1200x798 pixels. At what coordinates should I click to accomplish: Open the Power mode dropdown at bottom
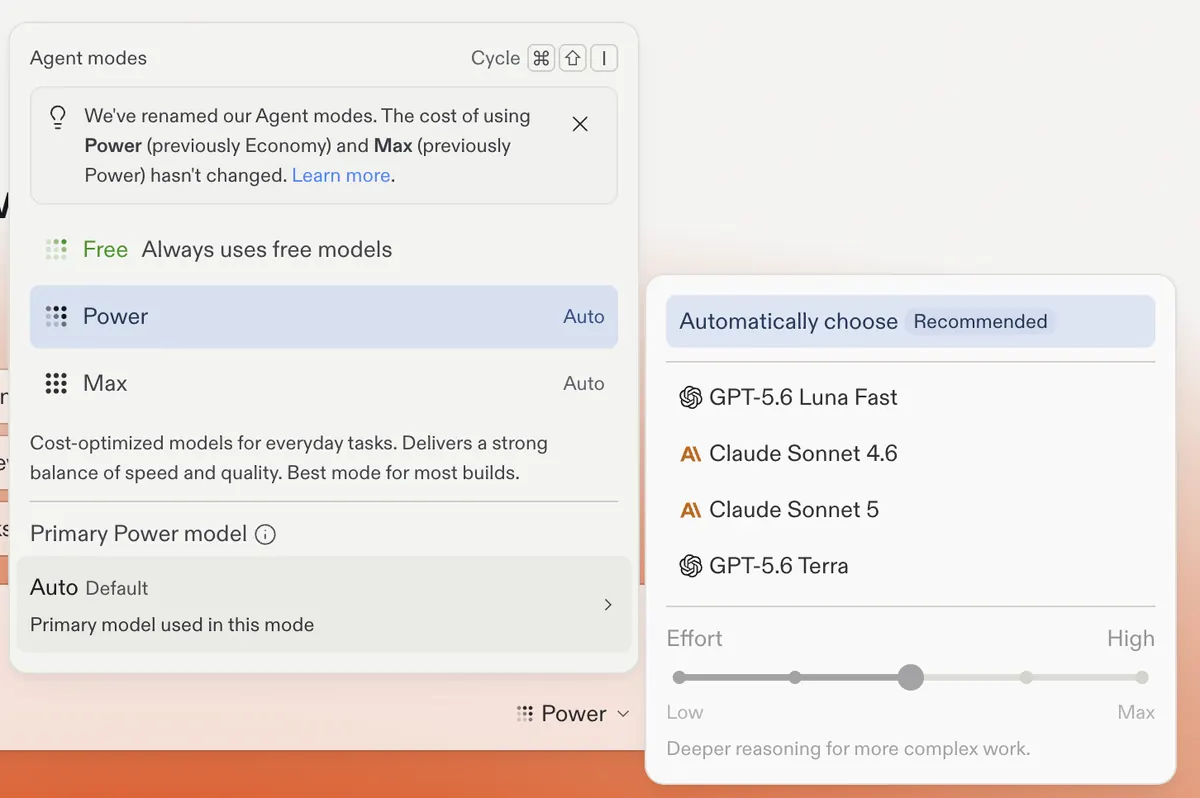pyautogui.click(x=573, y=713)
